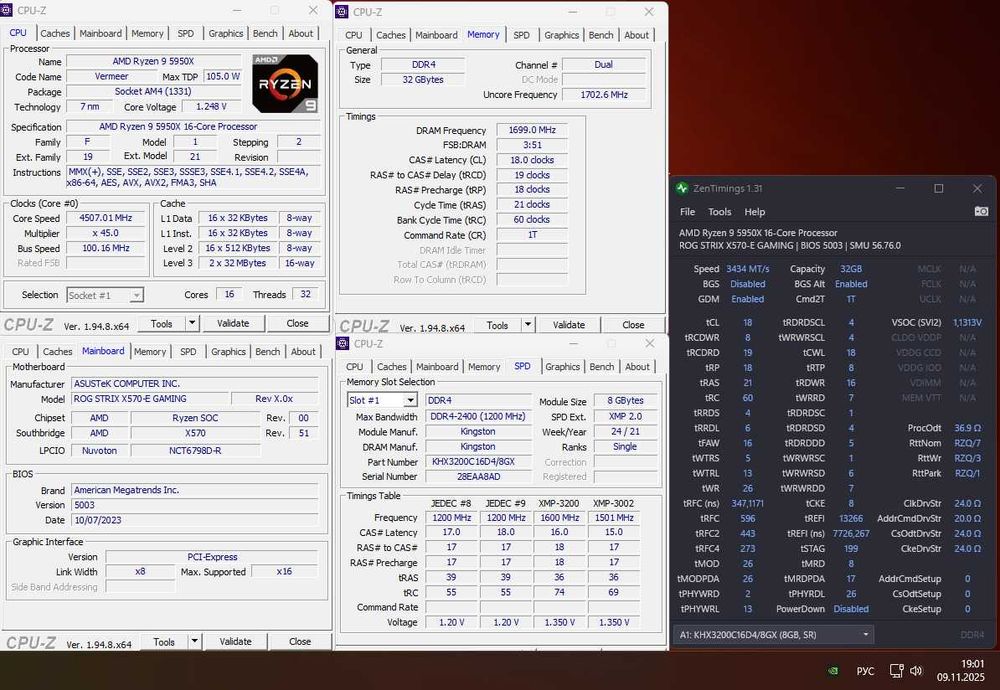Click the Max Bandwidth DDR4-2400 field
The image size is (1000, 690).
478,416
